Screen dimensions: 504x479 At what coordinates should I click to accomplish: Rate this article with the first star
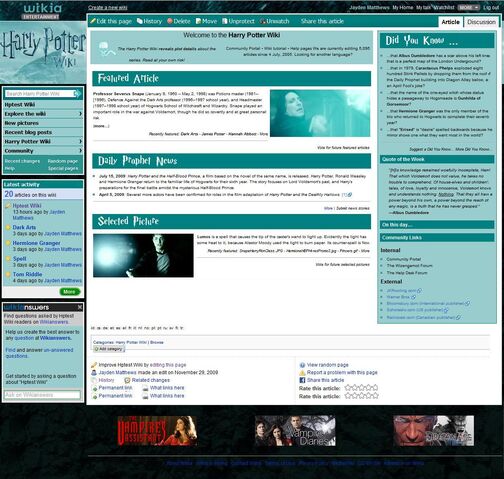348,388
